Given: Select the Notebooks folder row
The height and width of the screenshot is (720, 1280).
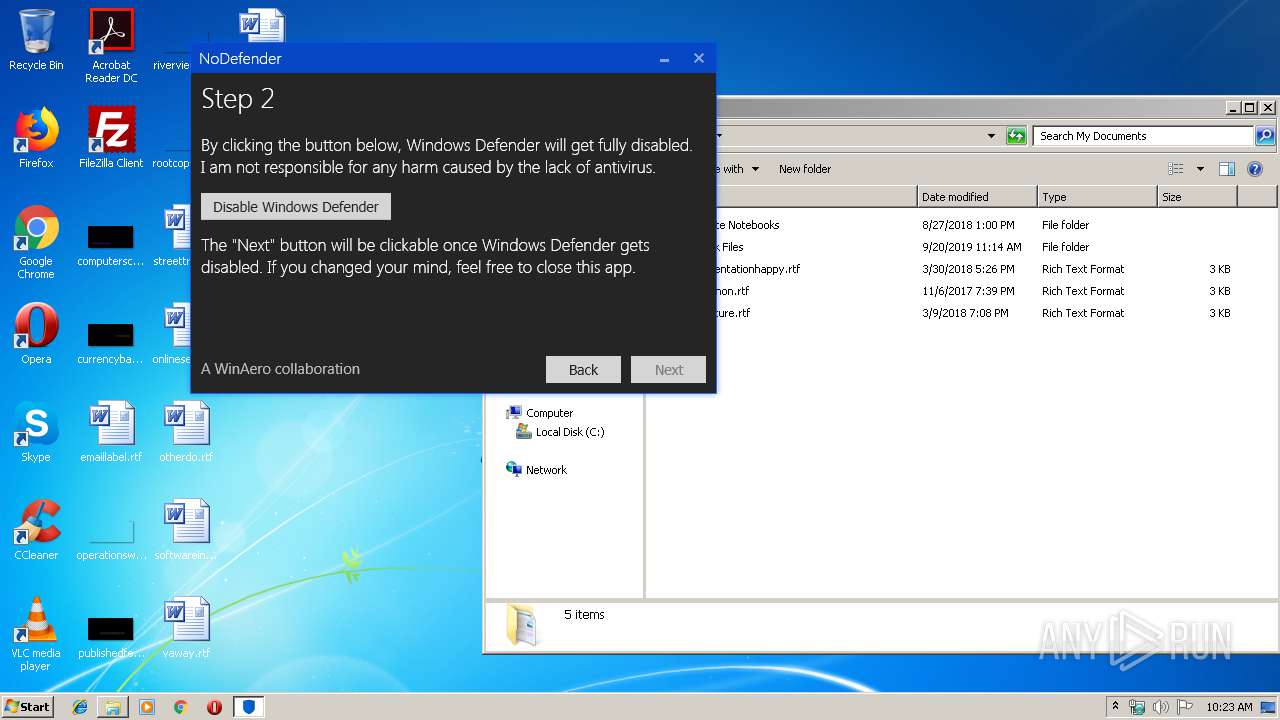Looking at the screenshot, I should coord(960,225).
